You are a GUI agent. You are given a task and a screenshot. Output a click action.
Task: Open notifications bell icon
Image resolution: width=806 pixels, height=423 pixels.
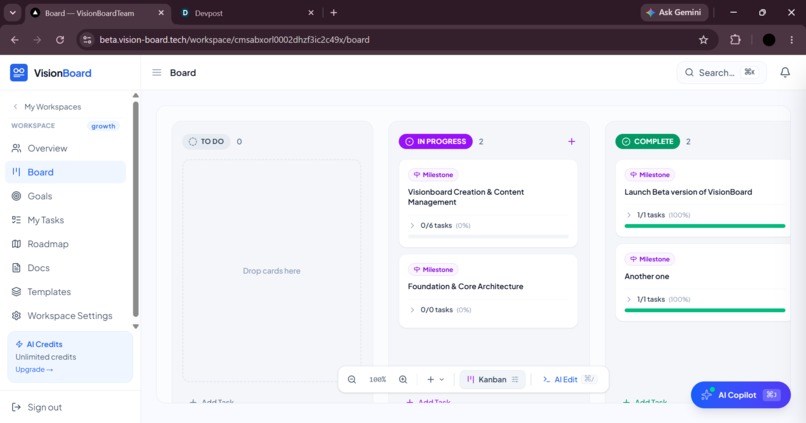(785, 72)
